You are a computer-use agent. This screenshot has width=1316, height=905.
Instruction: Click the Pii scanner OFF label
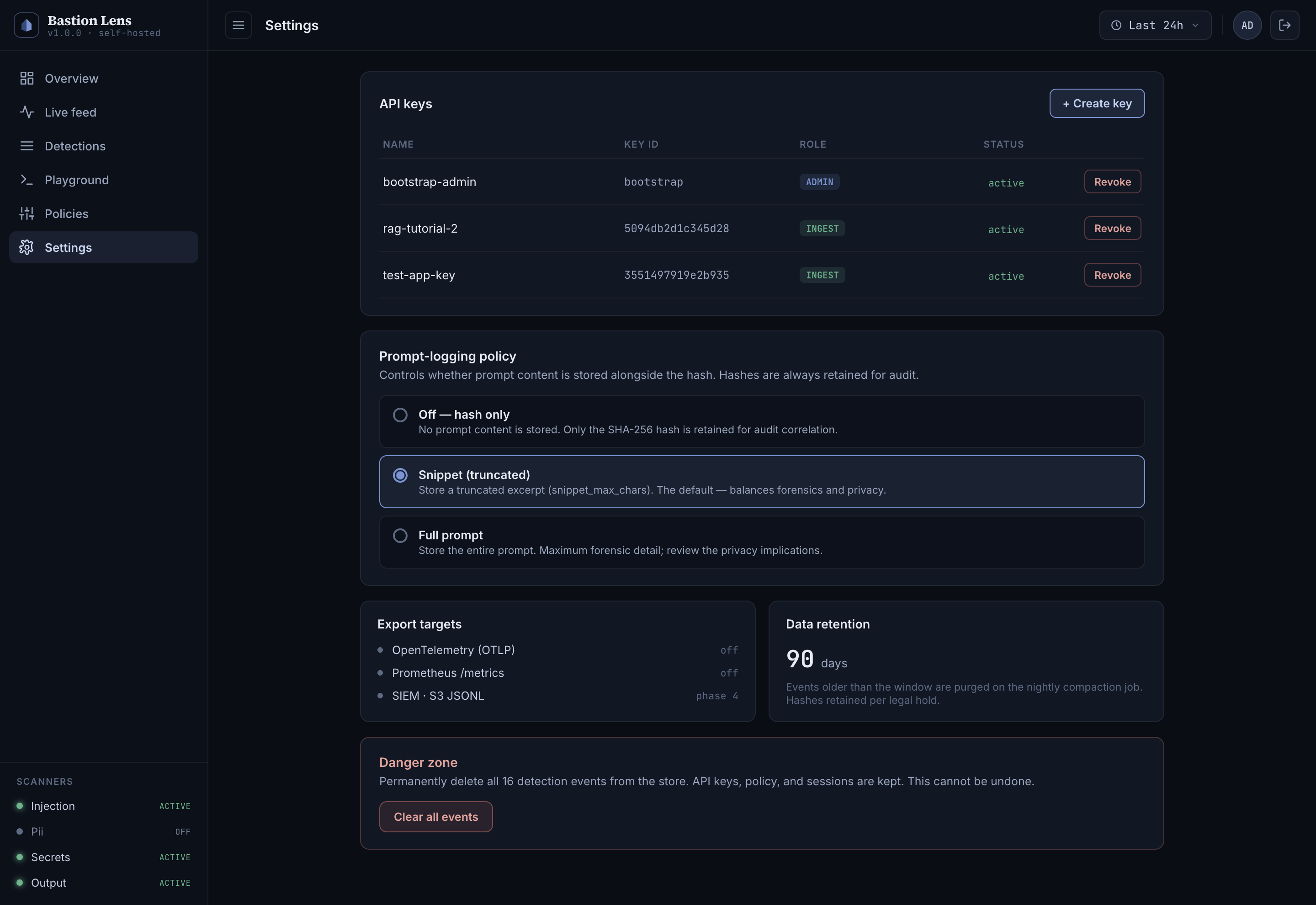pos(182,831)
